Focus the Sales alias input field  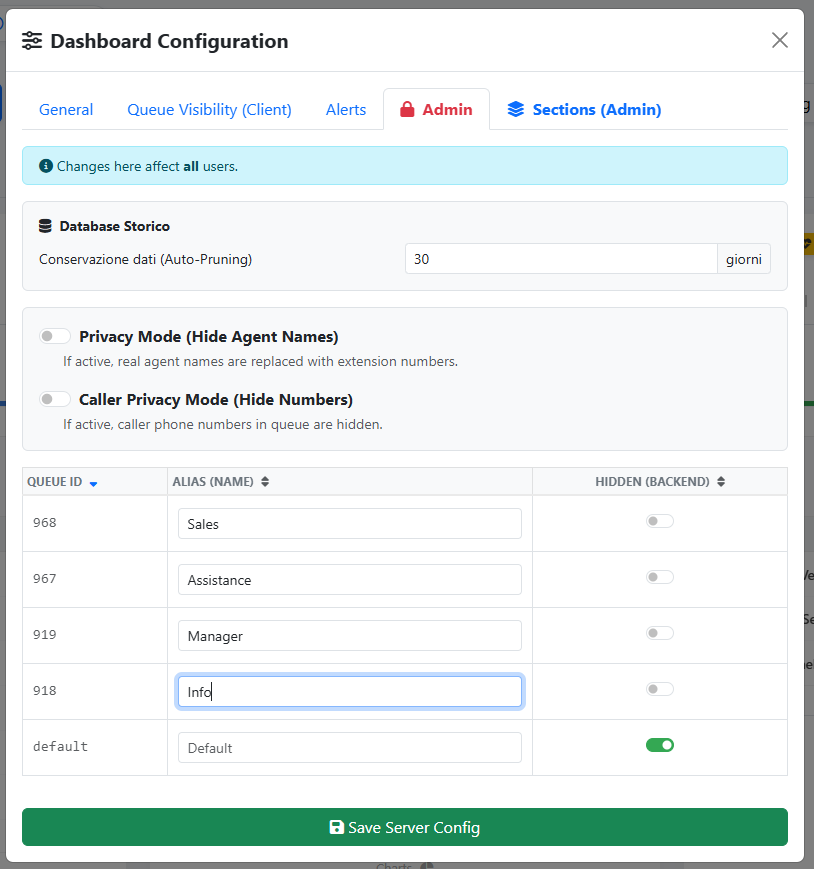[349, 524]
